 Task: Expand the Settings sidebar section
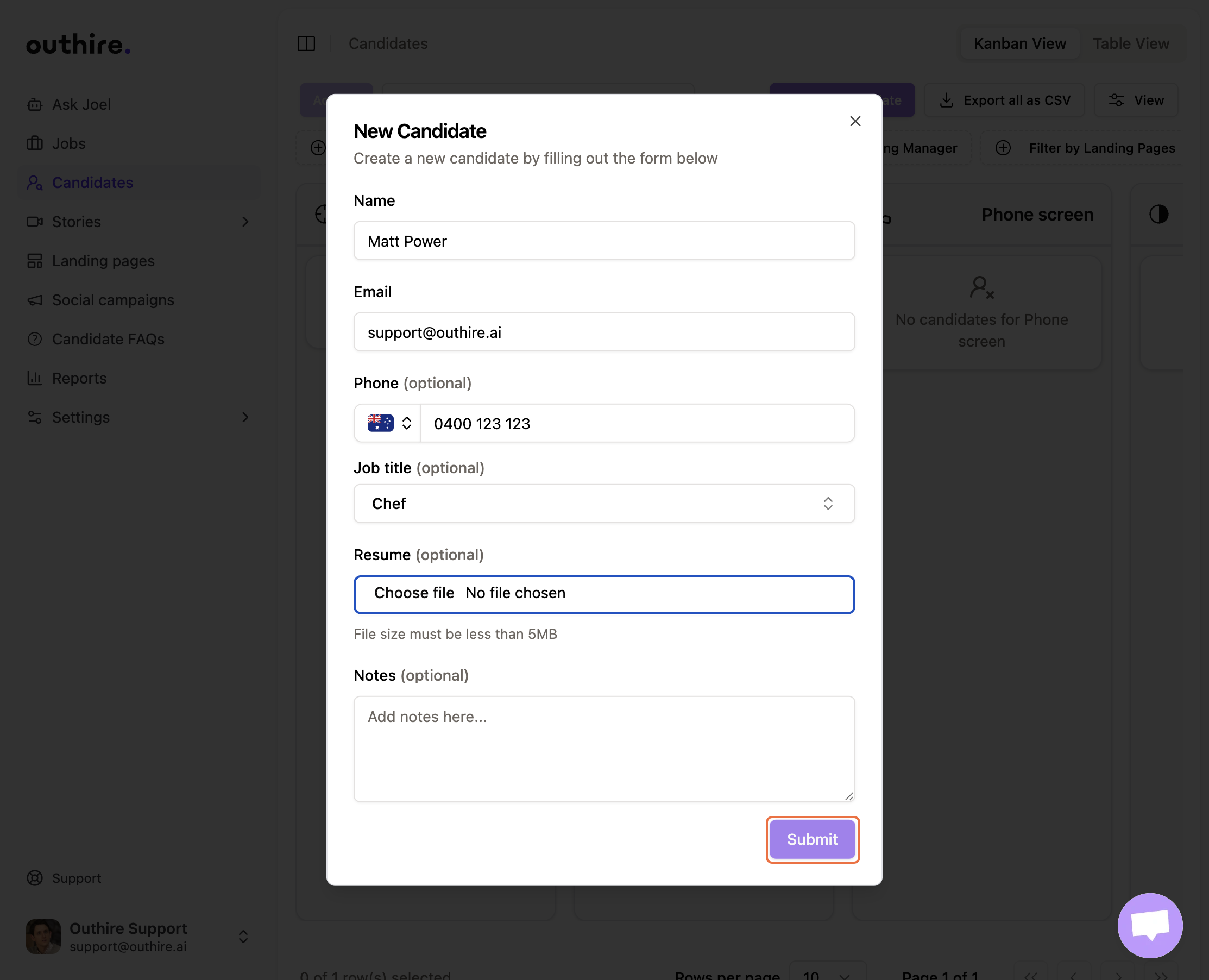pyautogui.click(x=245, y=417)
